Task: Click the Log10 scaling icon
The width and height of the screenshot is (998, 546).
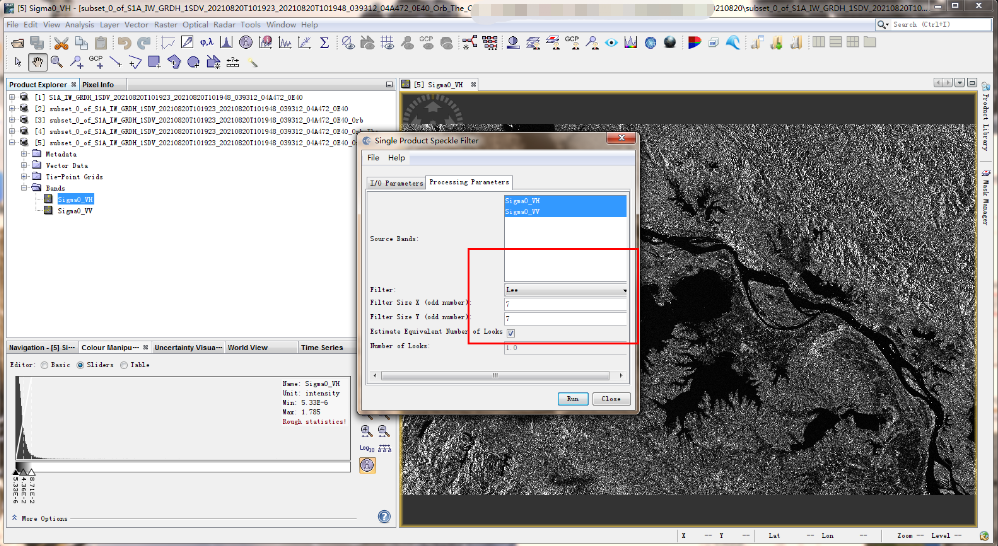Action: [367, 448]
